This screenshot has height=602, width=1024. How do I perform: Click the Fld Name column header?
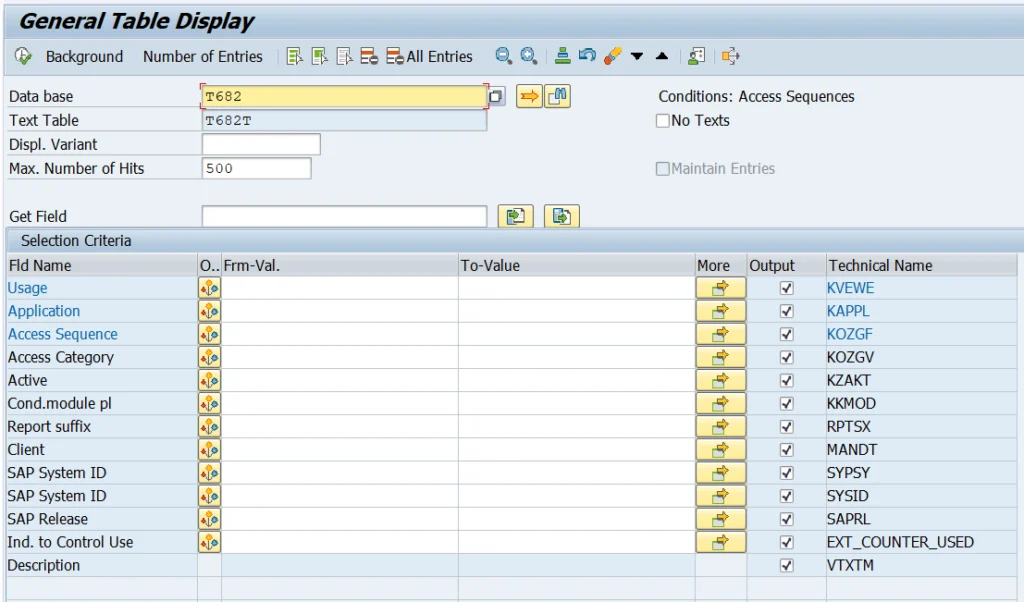[102, 266]
